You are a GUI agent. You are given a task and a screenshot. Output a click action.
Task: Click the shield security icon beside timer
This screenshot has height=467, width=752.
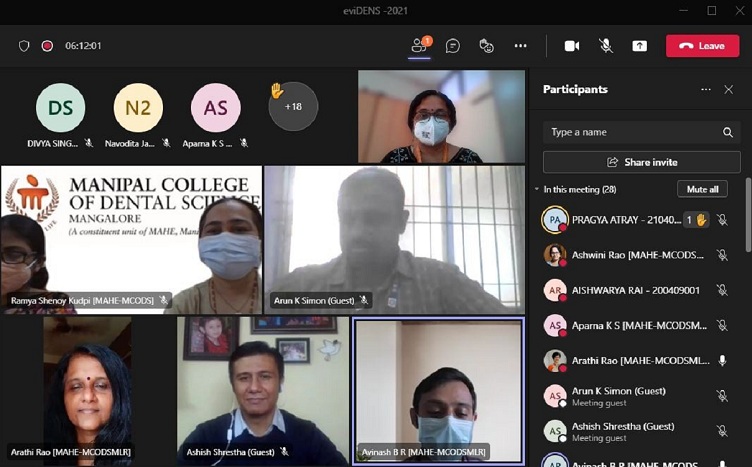pyautogui.click(x=25, y=46)
